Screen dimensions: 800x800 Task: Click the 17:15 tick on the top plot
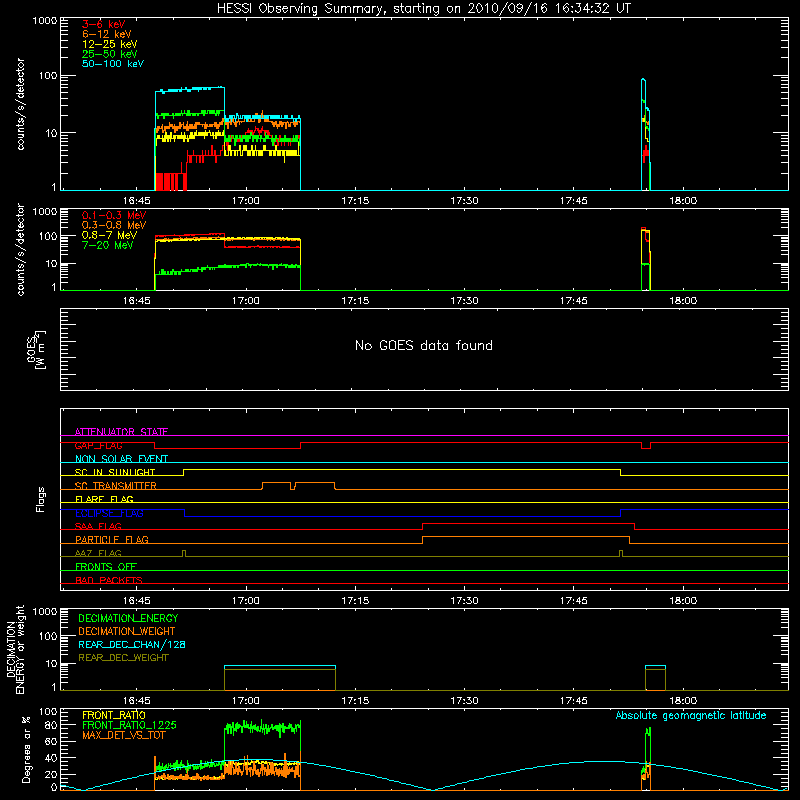(355, 201)
